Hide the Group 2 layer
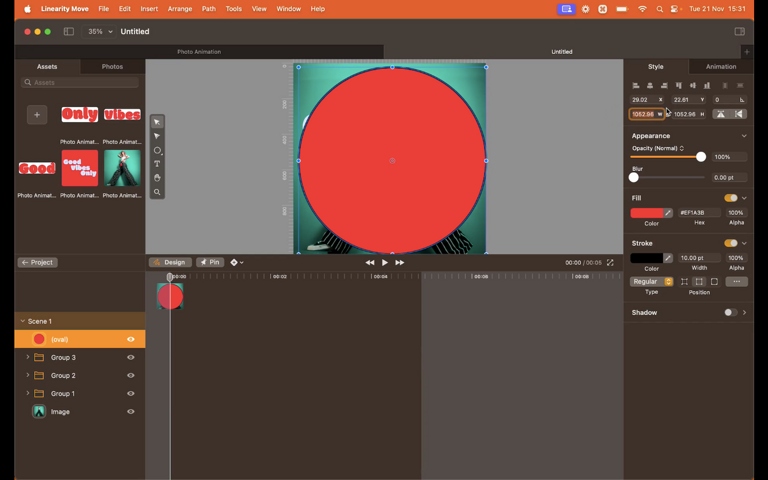This screenshot has height=480, width=768. tap(131, 375)
